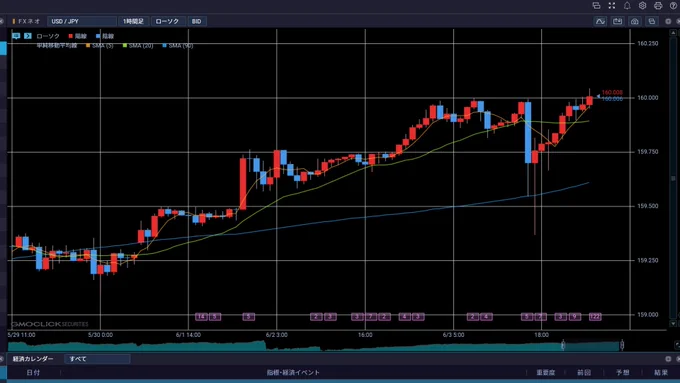Open settings gear icon
Image resolution: width=680 pixels, height=383 pixels.
642,6
